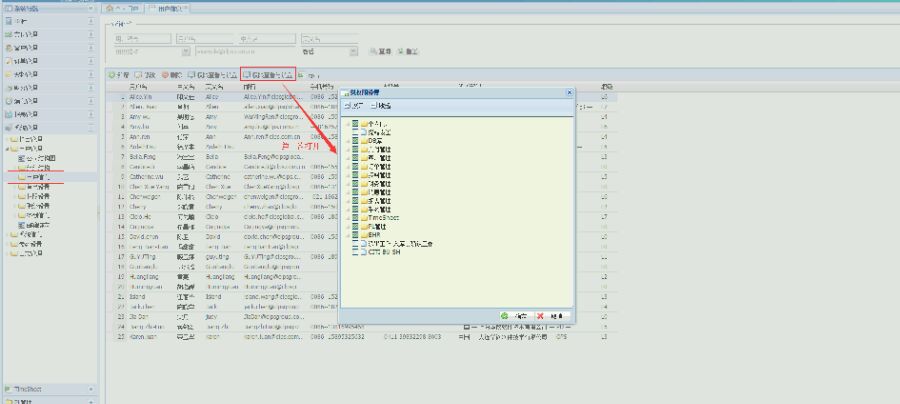Image resolution: width=900 pixels, height=404 pixels.
Task: Click the house icon on the home tab
Action: coord(110,9)
